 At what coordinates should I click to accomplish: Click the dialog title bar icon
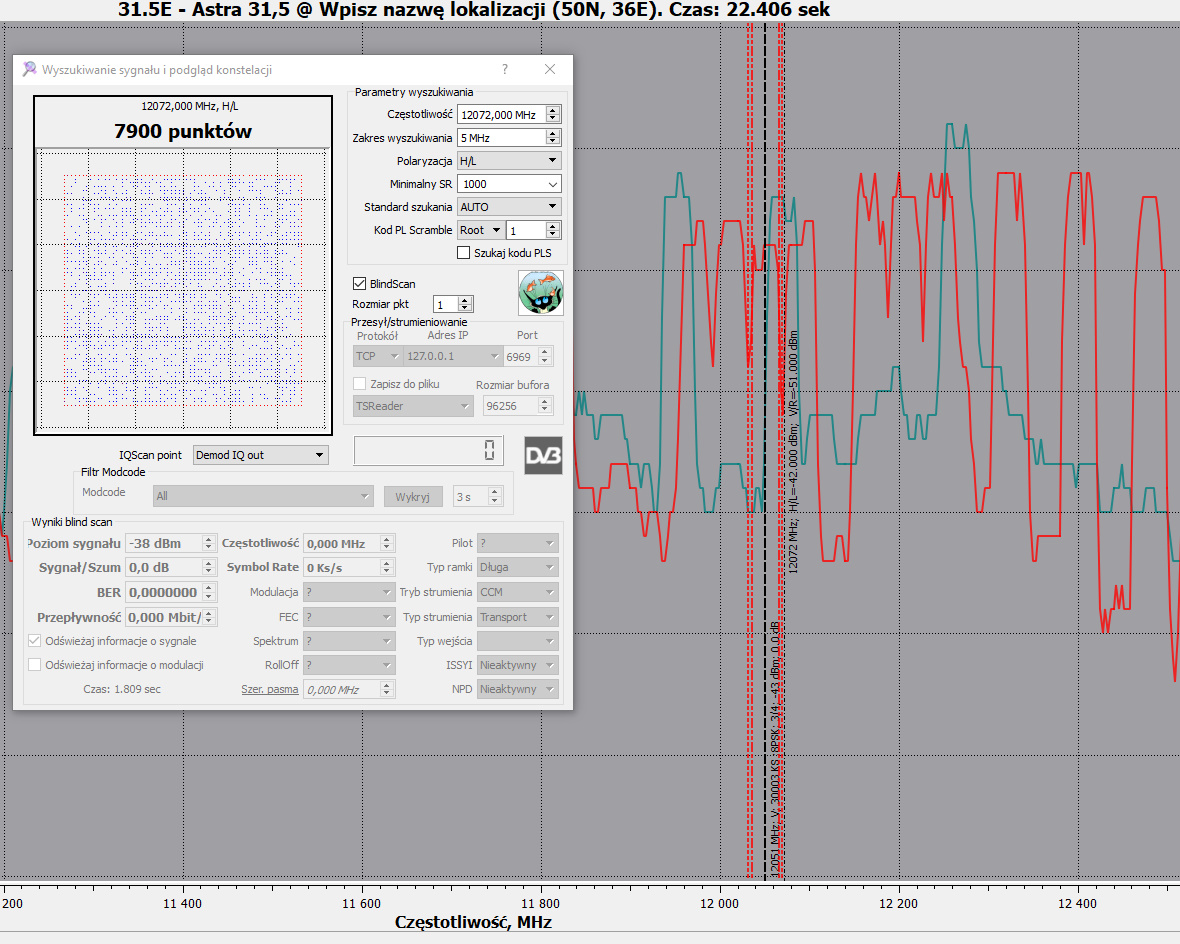[x=29, y=69]
